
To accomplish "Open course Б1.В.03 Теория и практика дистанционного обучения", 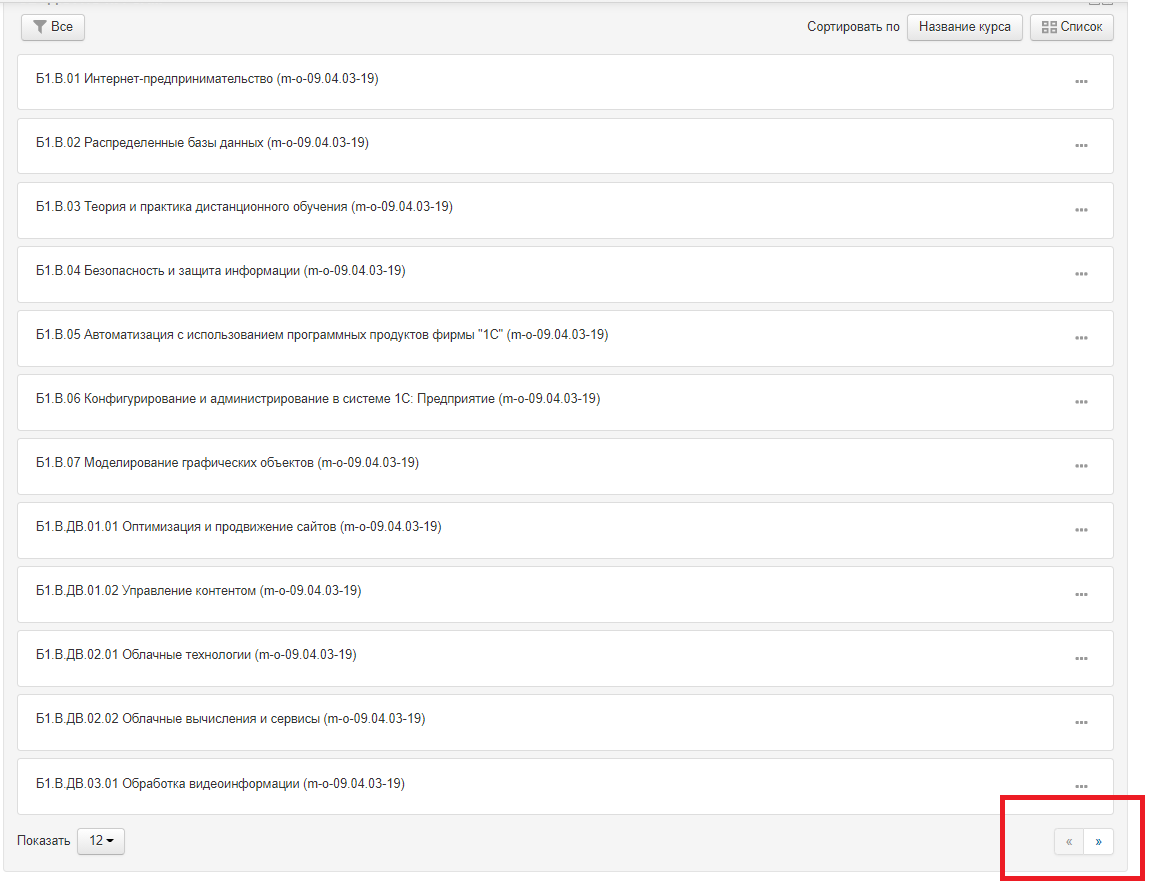I will (244, 206).
